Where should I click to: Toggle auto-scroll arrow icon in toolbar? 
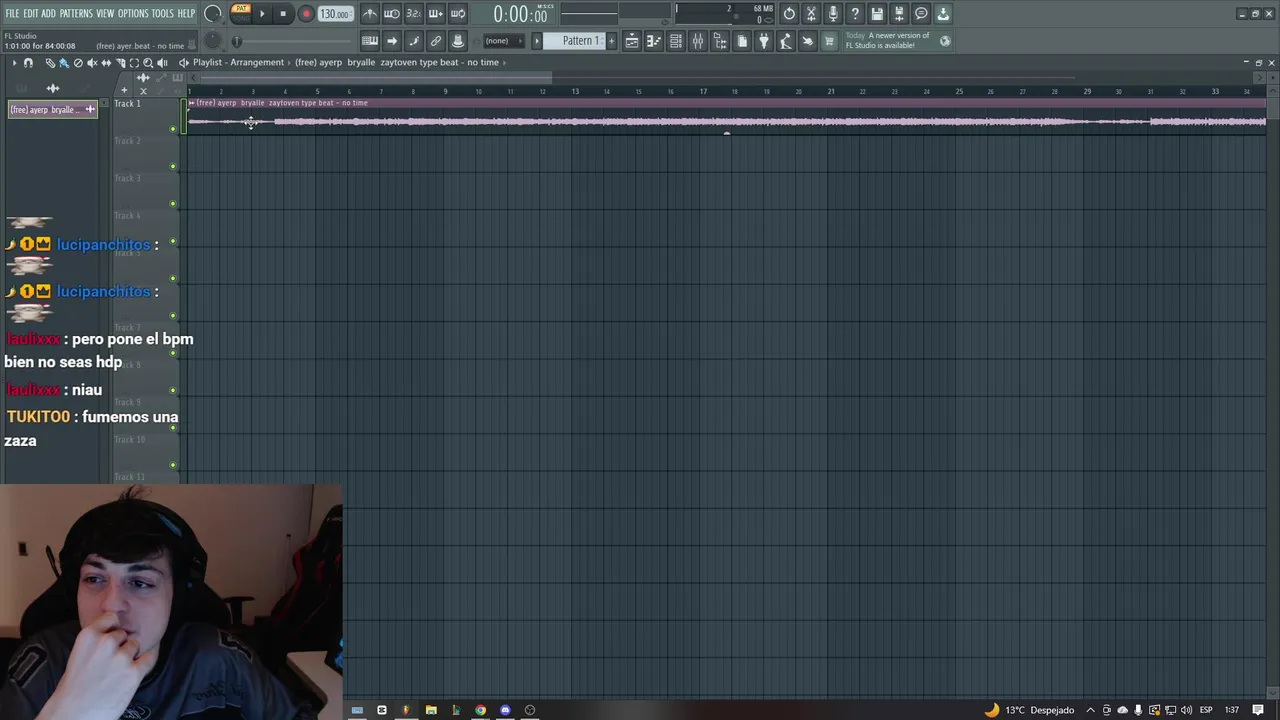pyautogui.click(x=392, y=41)
